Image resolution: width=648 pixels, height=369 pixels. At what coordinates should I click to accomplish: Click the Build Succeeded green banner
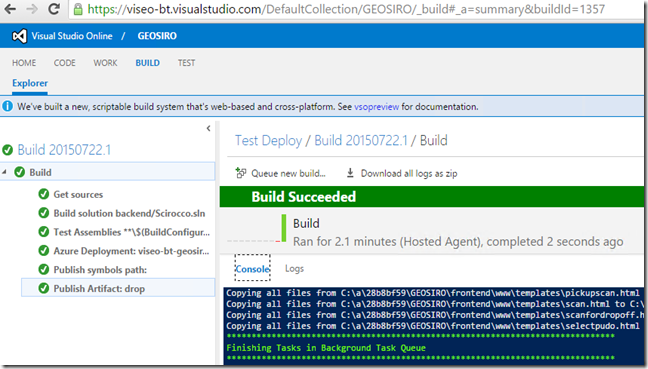(431, 197)
